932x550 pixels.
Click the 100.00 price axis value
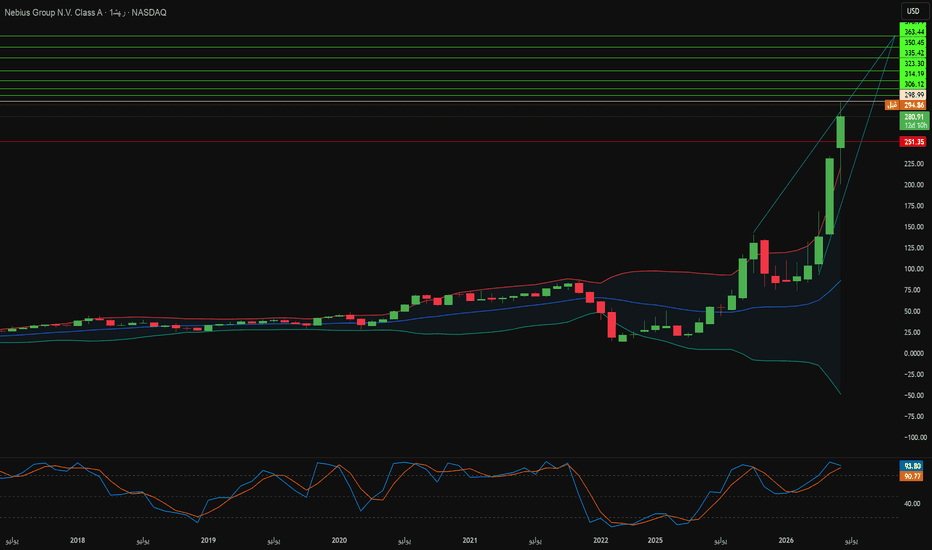914,269
